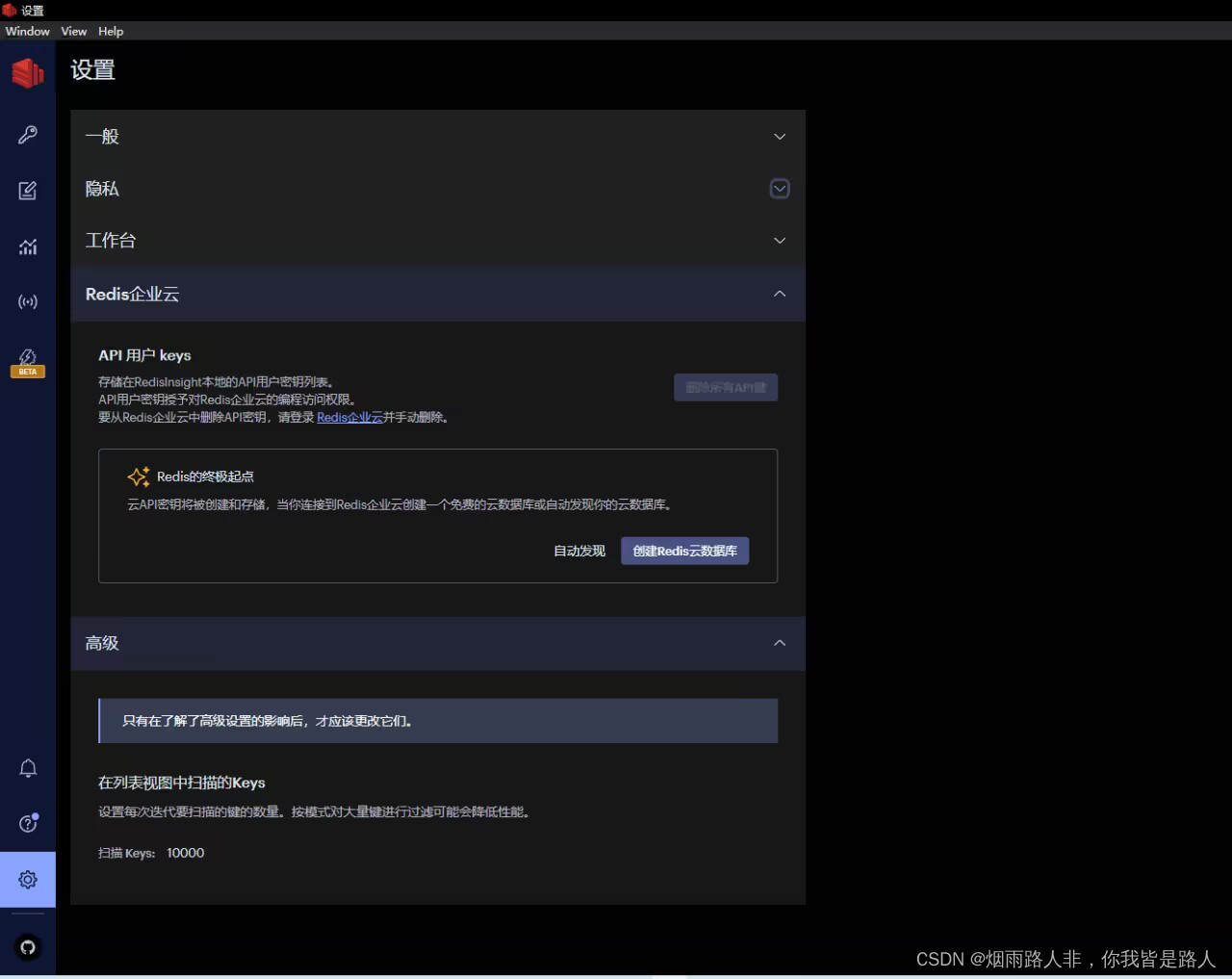Open the GitHub repository icon
1232x979 pixels.
coord(28,947)
